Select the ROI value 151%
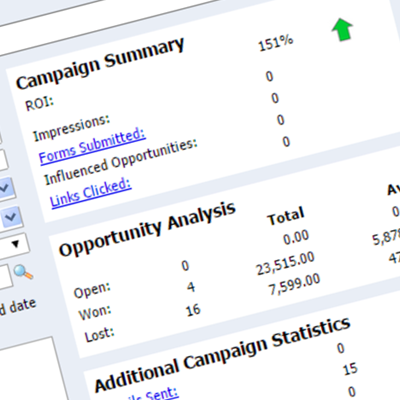 coord(276,43)
